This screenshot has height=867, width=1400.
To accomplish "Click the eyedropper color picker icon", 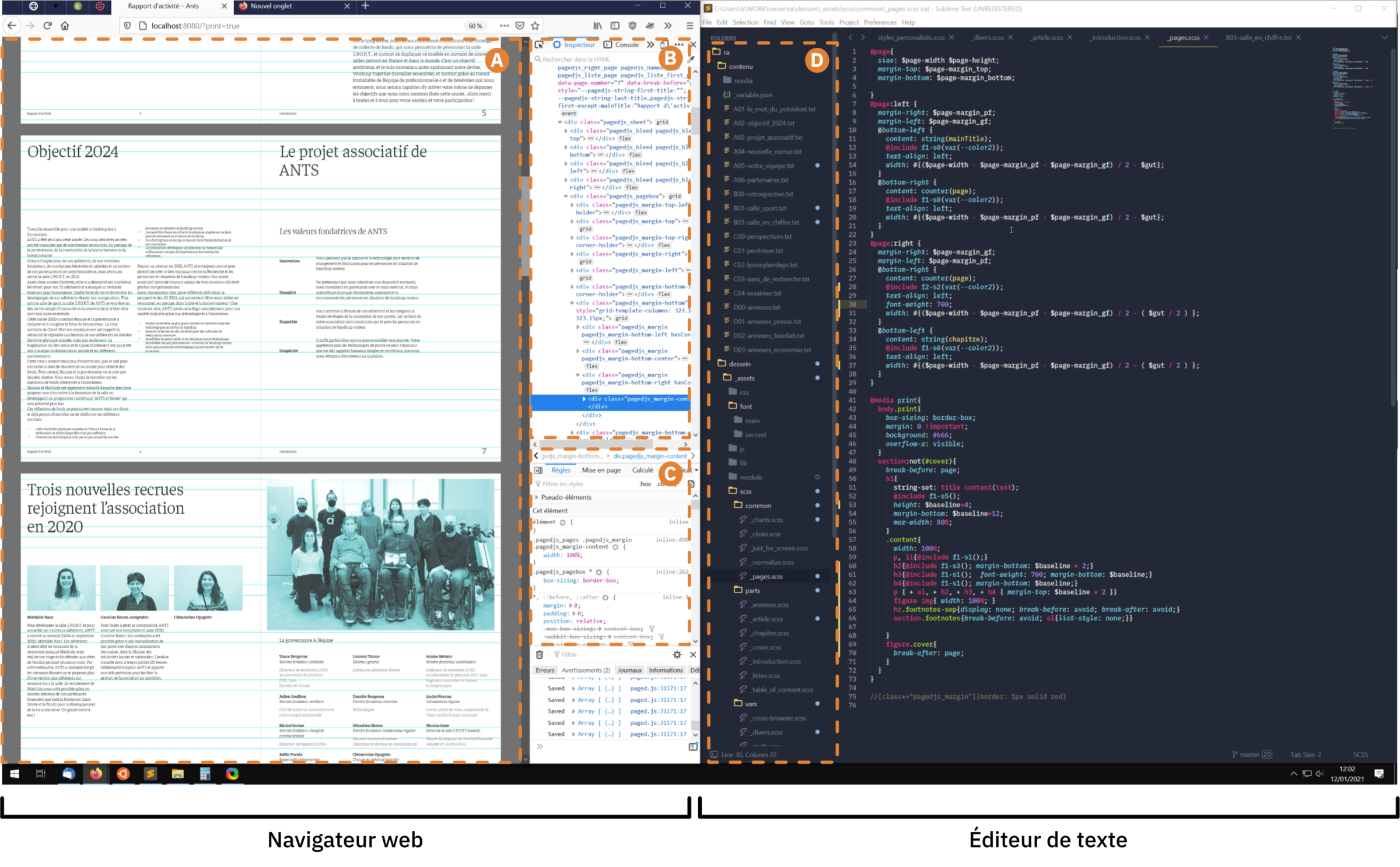I will [x=691, y=59].
